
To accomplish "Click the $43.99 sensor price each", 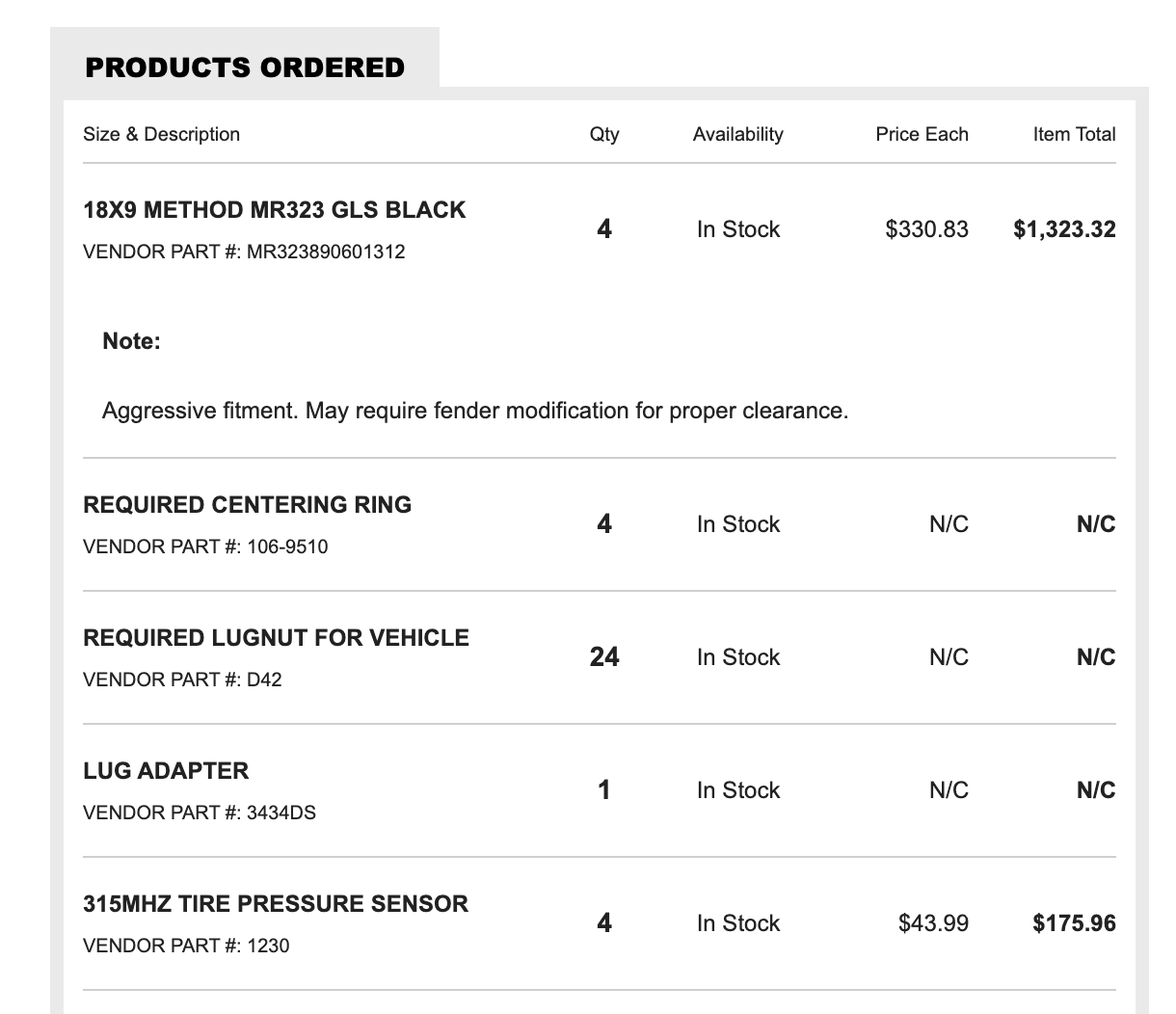I will point(933,923).
